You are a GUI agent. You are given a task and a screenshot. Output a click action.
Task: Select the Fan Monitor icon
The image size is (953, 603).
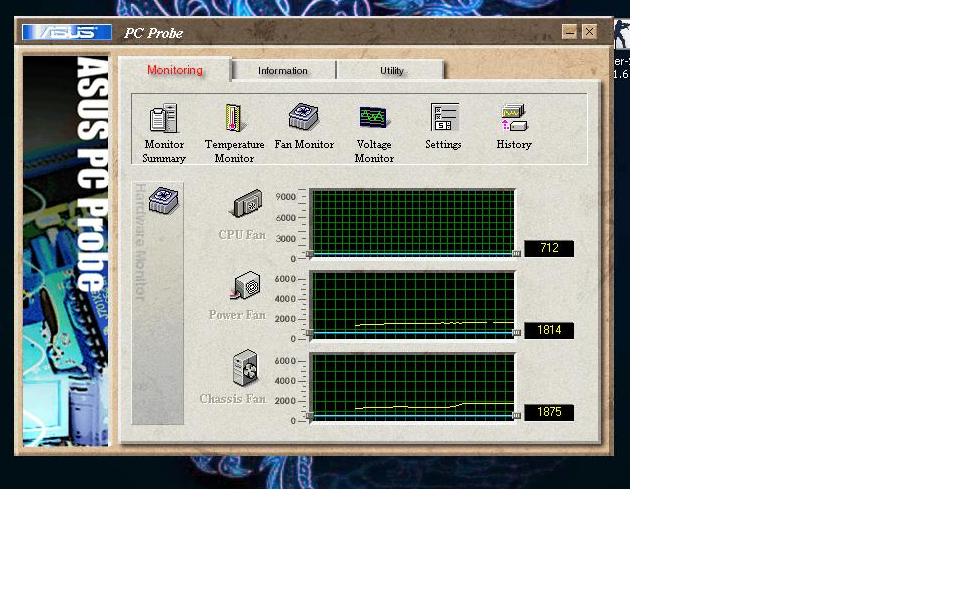pyautogui.click(x=303, y=117)
